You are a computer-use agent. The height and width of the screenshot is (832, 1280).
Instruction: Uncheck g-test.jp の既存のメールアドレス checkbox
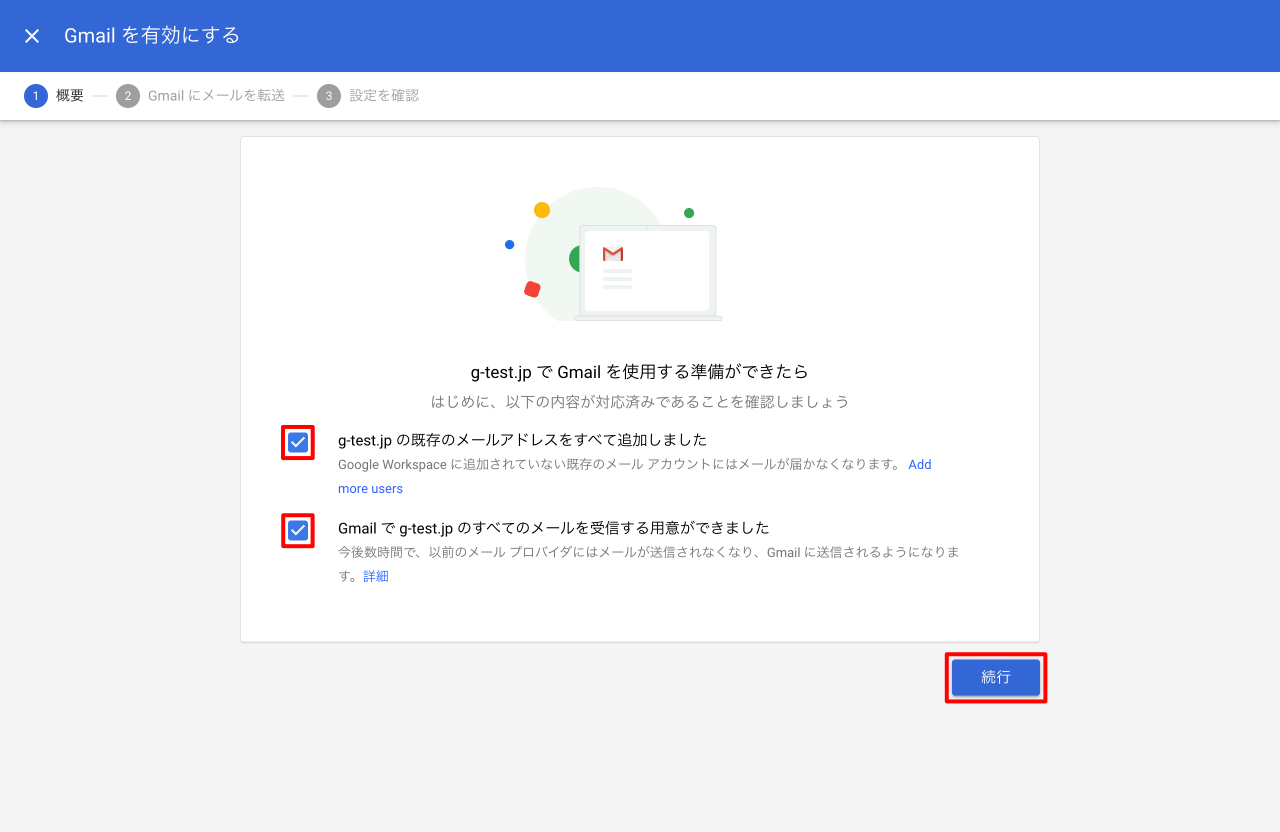298,443
